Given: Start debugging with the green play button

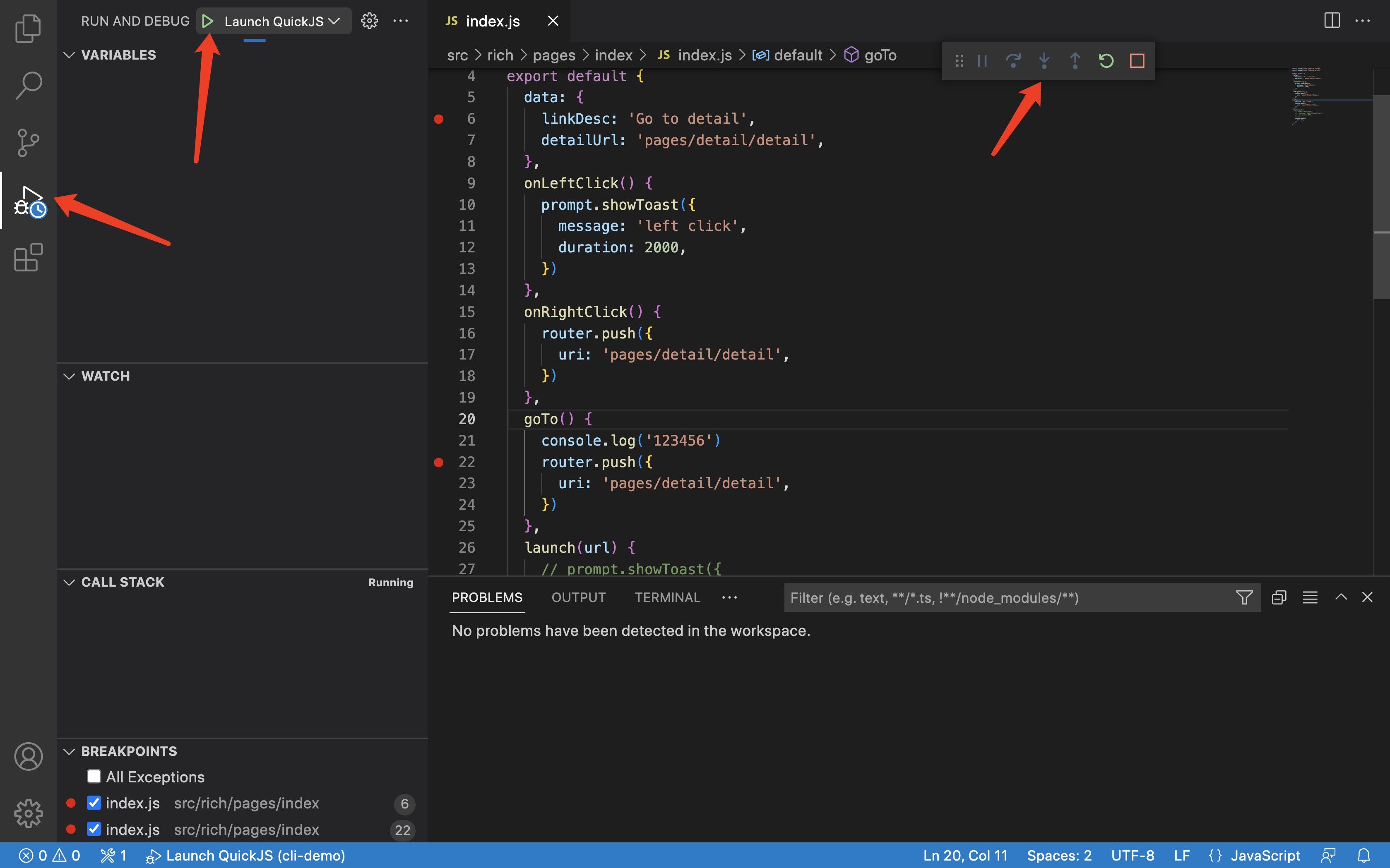Looking at the screenshot, I should (x=207, y=21).
